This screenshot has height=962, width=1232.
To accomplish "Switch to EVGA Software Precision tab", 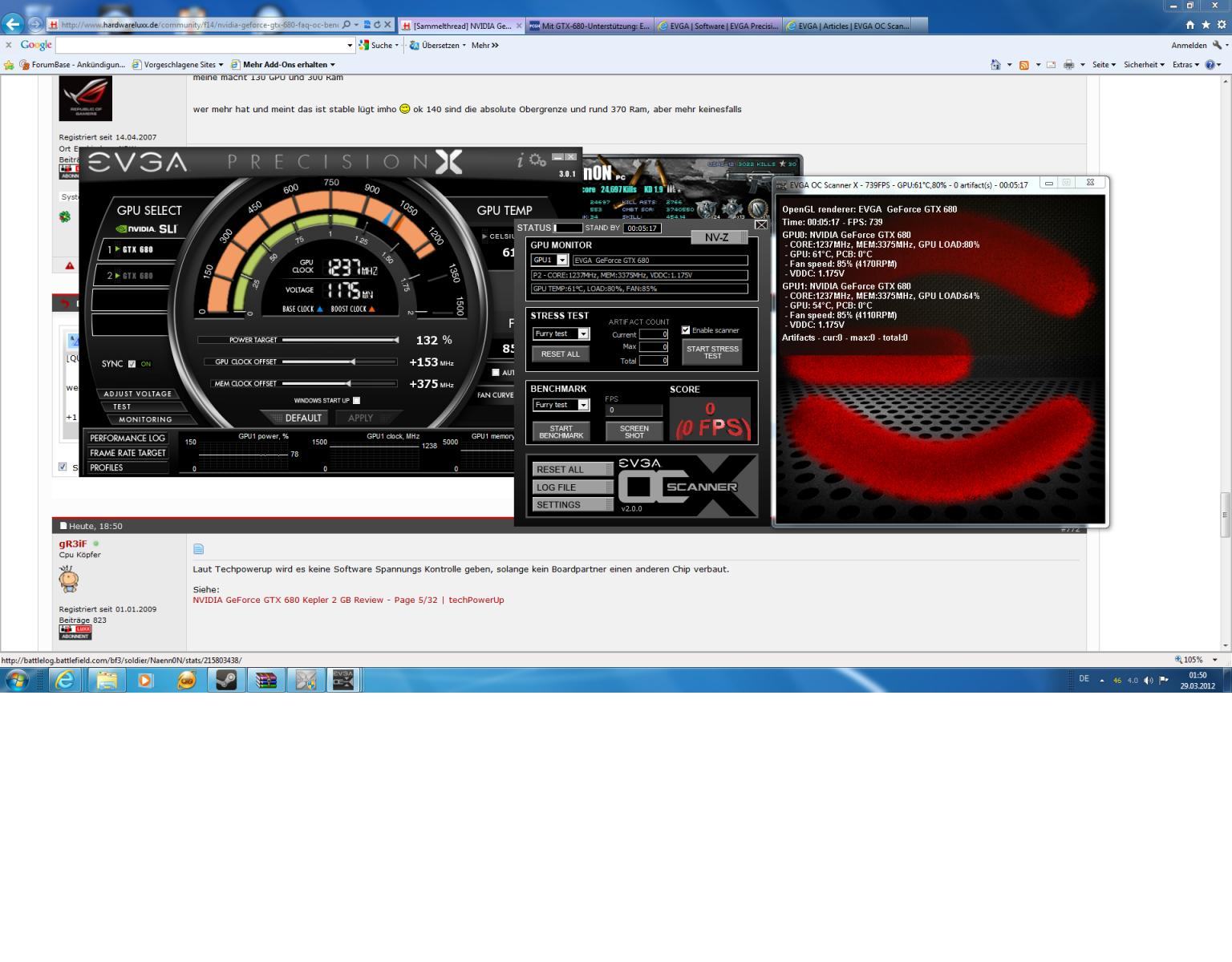I will click(718, 26).
